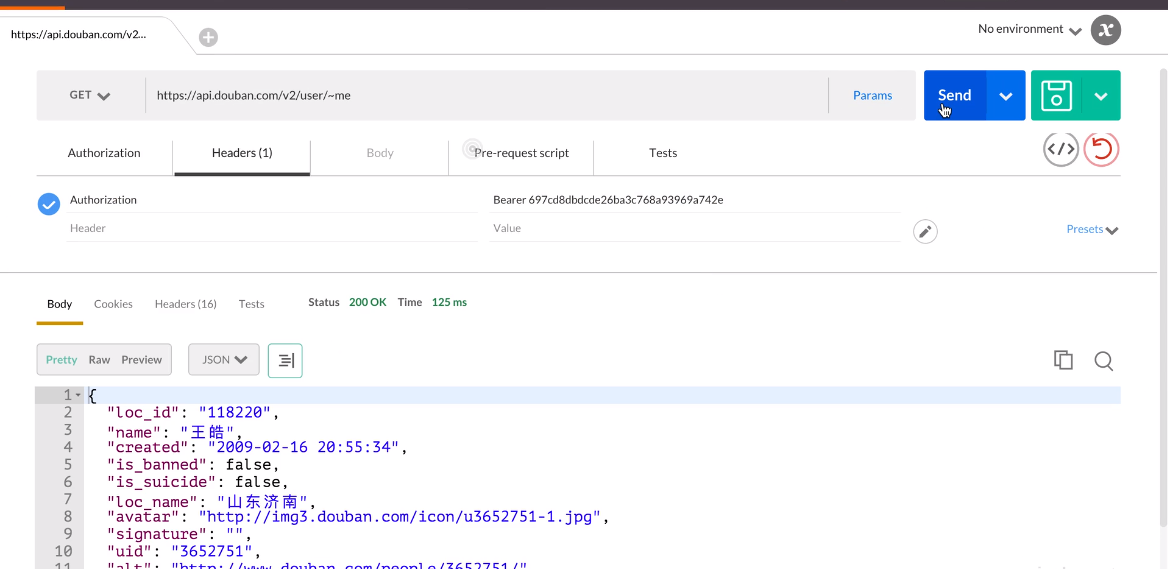Click the empty Value field

click(695, 228)
